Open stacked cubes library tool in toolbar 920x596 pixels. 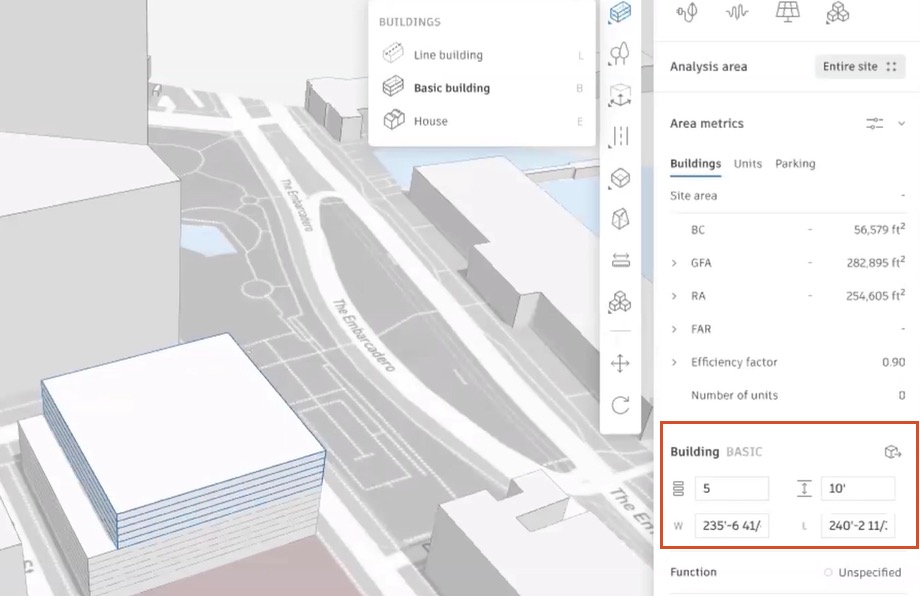(620, 302)
